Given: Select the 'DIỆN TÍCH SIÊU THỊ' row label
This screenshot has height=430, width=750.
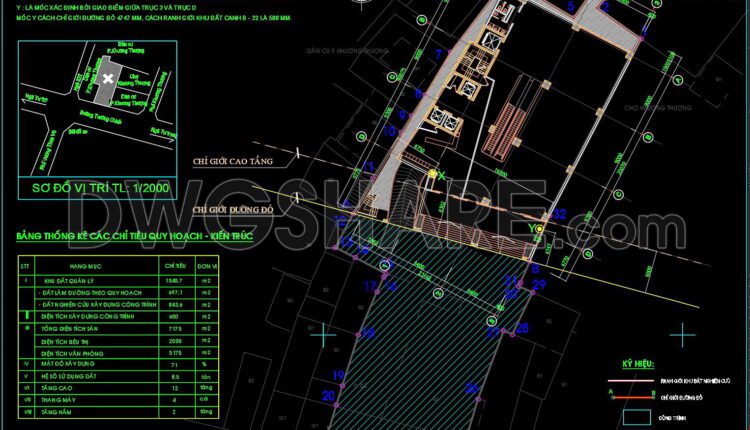Looking at the screenshot, I should 65,342.
